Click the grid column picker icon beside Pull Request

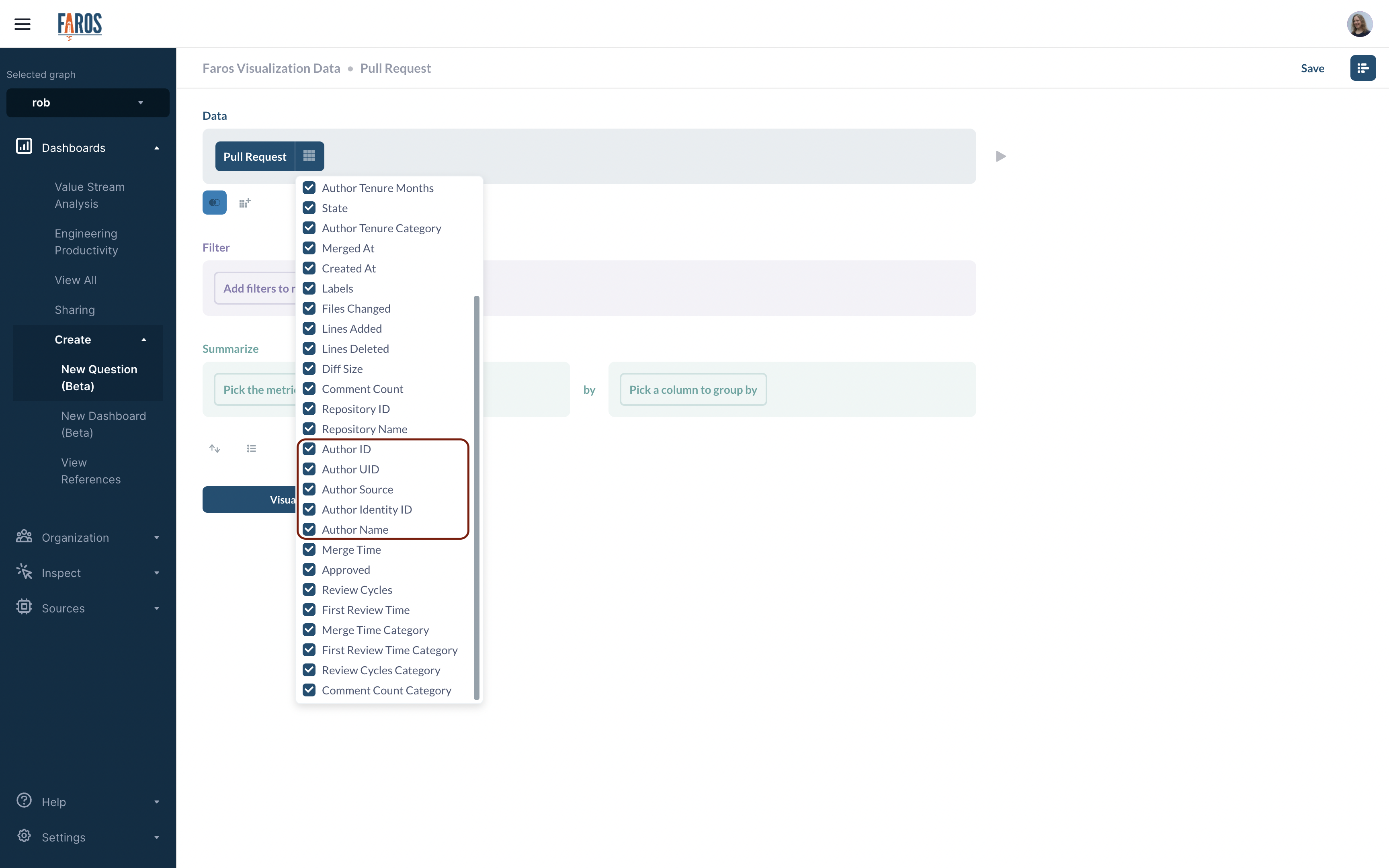[309, 156]
